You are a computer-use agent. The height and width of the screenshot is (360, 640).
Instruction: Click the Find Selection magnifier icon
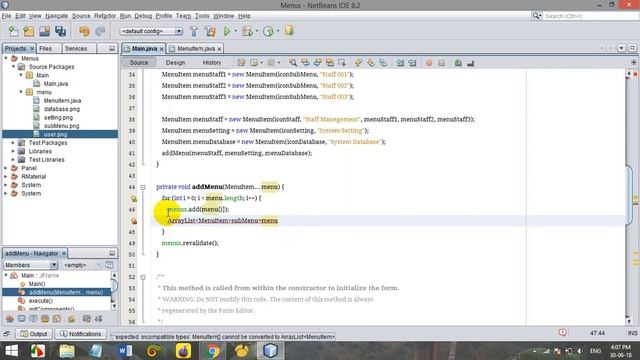[x=293, y=63]
